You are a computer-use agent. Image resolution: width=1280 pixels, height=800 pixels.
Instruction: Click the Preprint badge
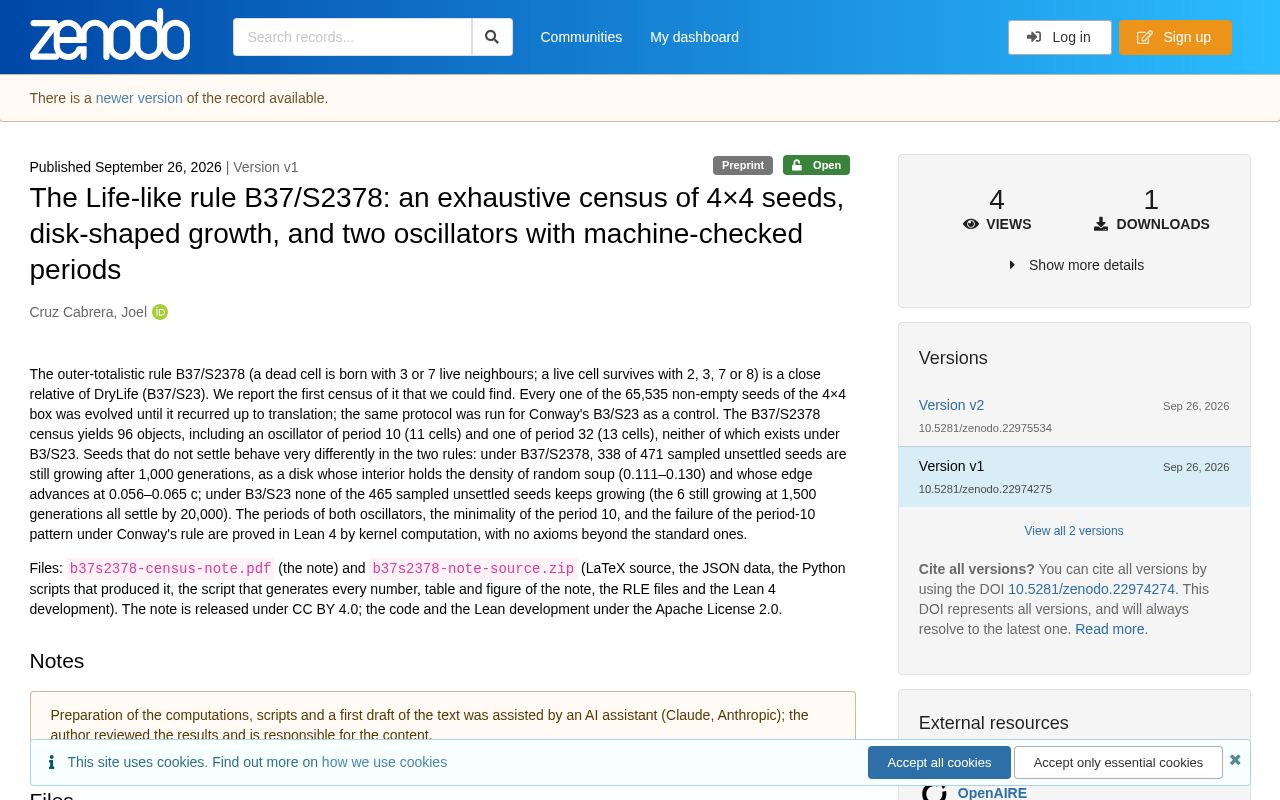coord(743,165)
